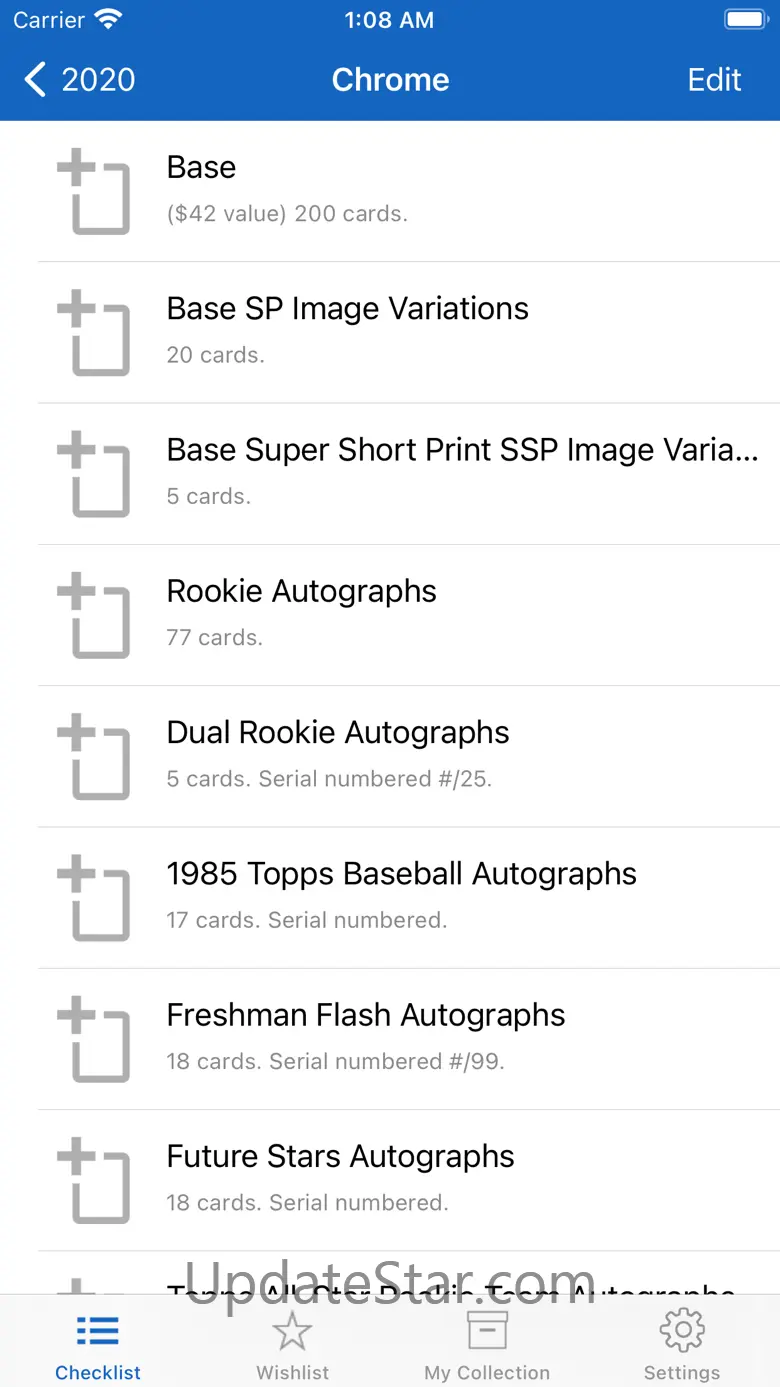Viewport: 780px width, 1387px height.
Task: Switch to the Wishlist tab
Action: point(292,1345)
